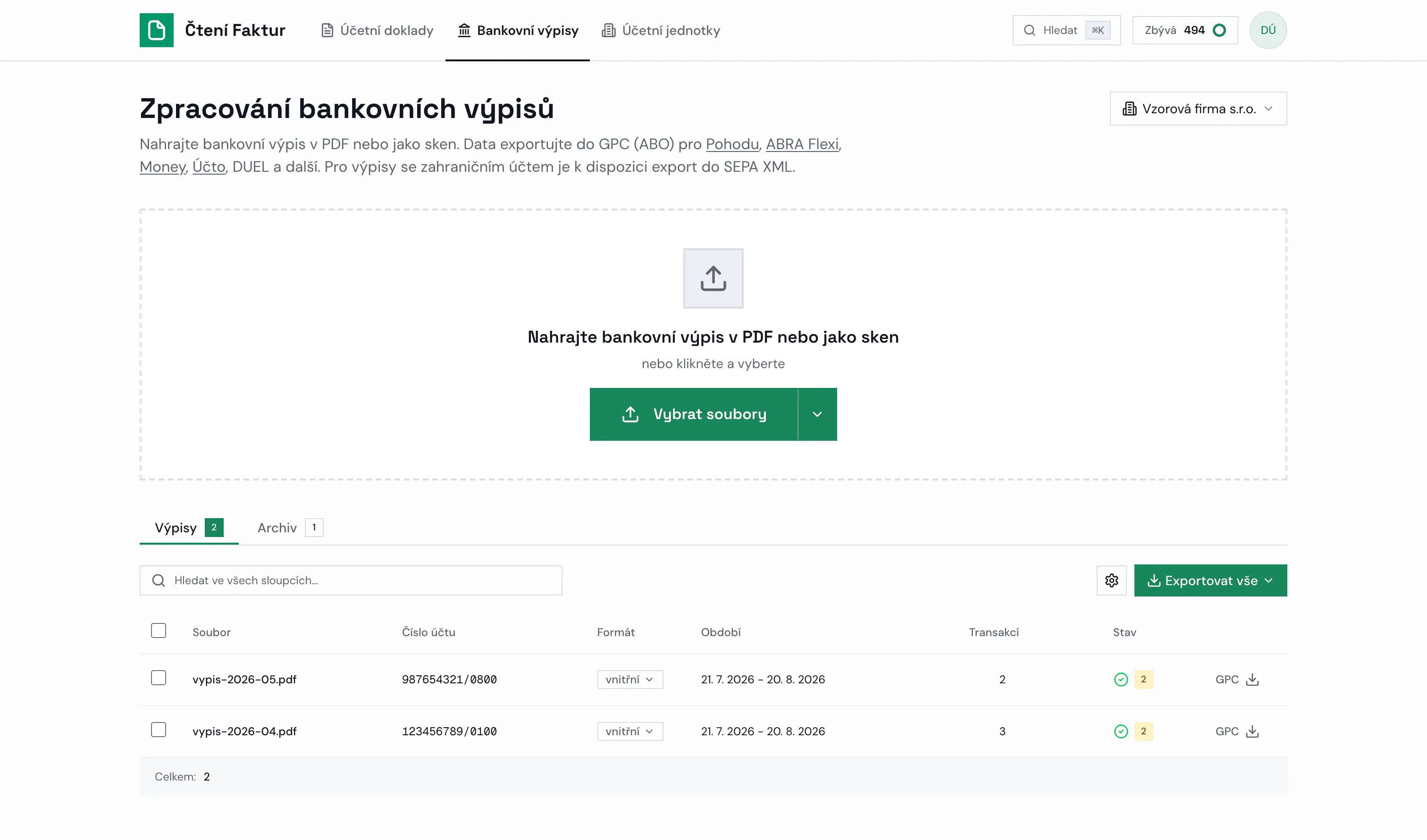Click the Vybrat soubory button
Image resolution: width=1427 pixels, height=840 pixels.
pyautogui.click(x=694, y=414)
